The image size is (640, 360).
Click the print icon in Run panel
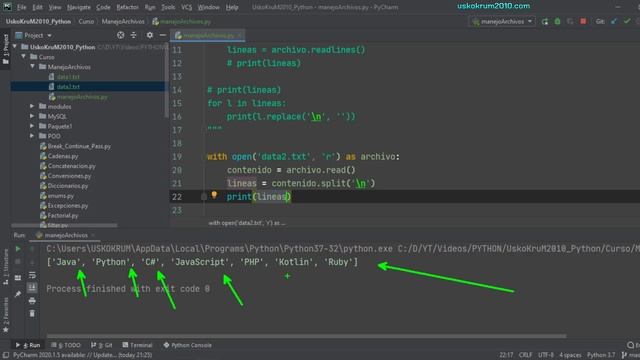[x=32, y=301]
